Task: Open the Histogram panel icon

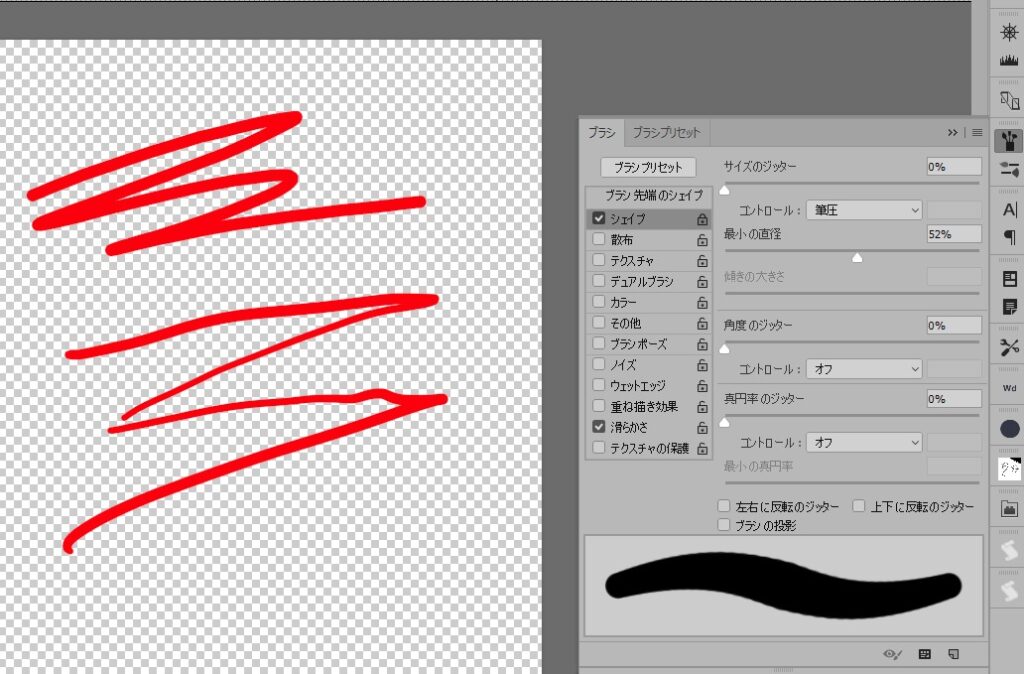Action: click(1008, 60)
